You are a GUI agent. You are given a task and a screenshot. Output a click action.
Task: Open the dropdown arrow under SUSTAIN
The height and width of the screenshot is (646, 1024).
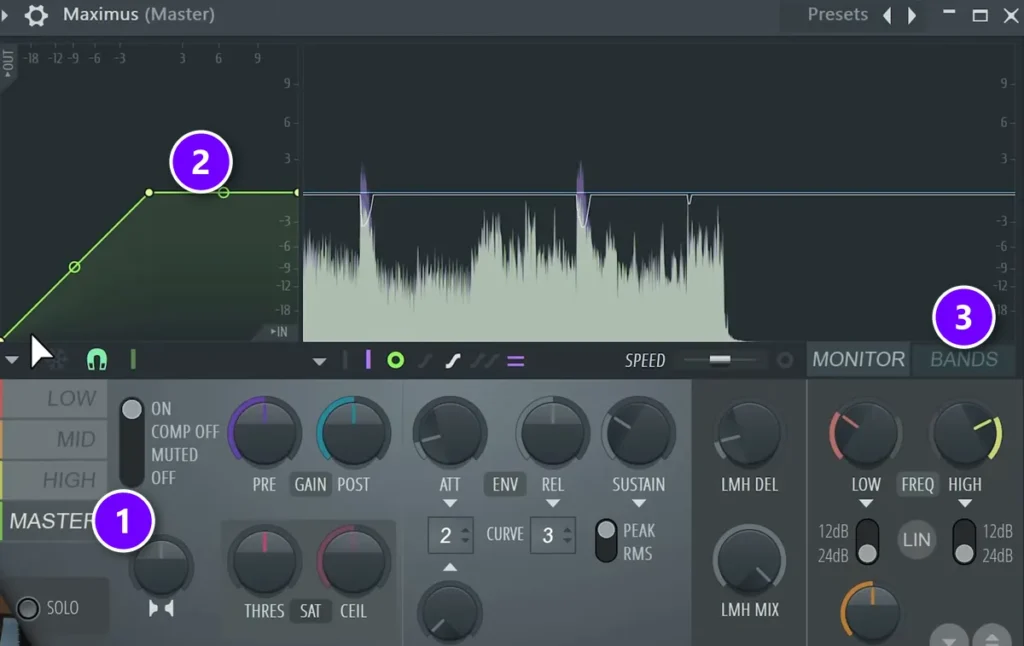(x=639, y=504)
